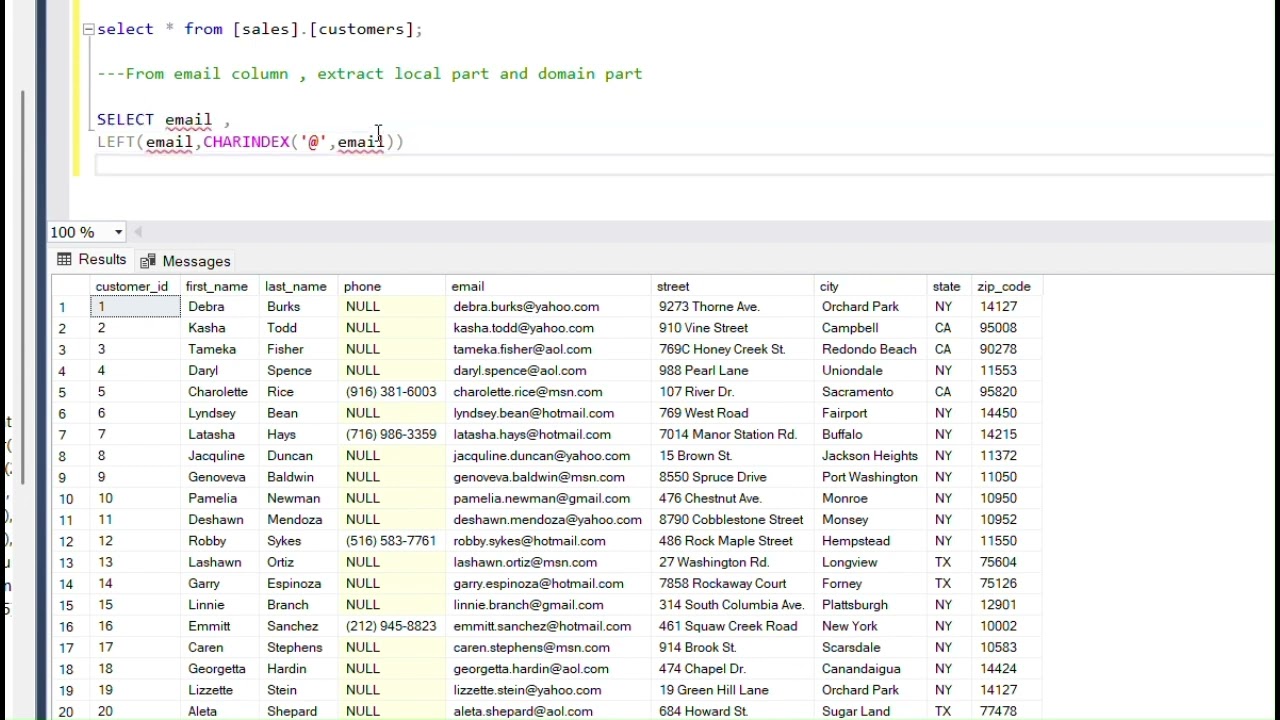Click the Messages tab icon
The height and width of the screenshot is (720, 1280).
pyautogui.click(x=148, y=261)
